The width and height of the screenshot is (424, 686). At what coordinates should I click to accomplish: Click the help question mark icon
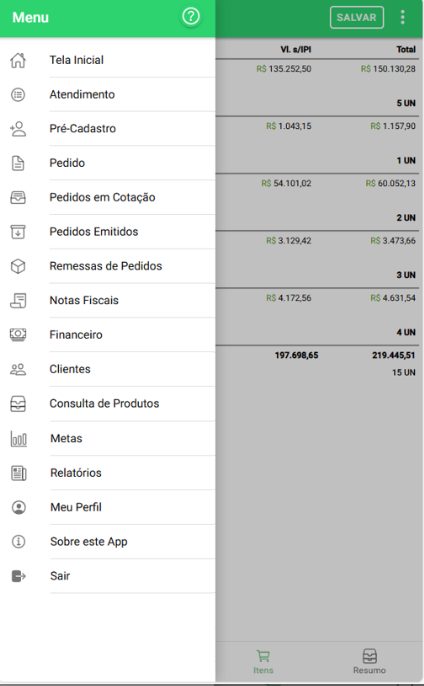pyautogui.click(x=191, y=17)
